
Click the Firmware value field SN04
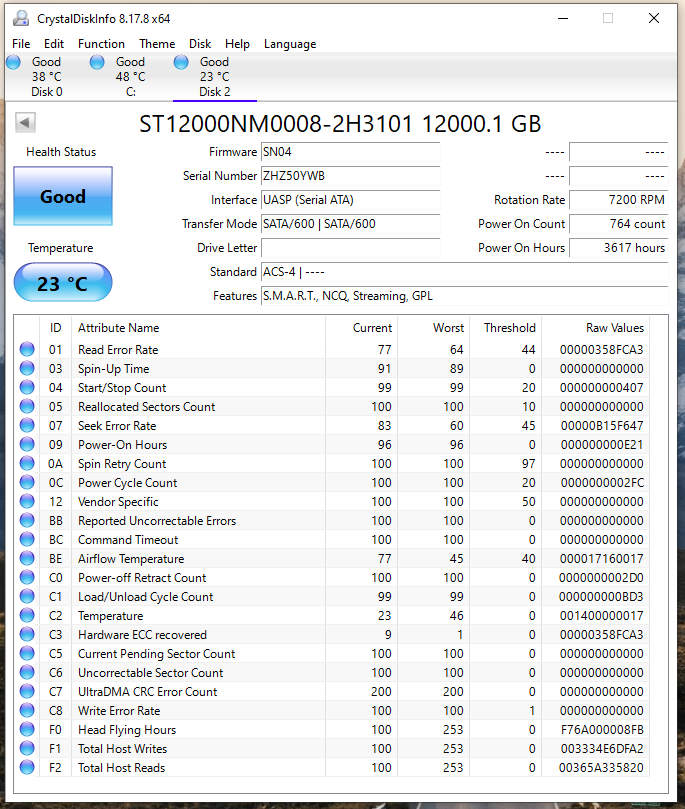[350, 152]
